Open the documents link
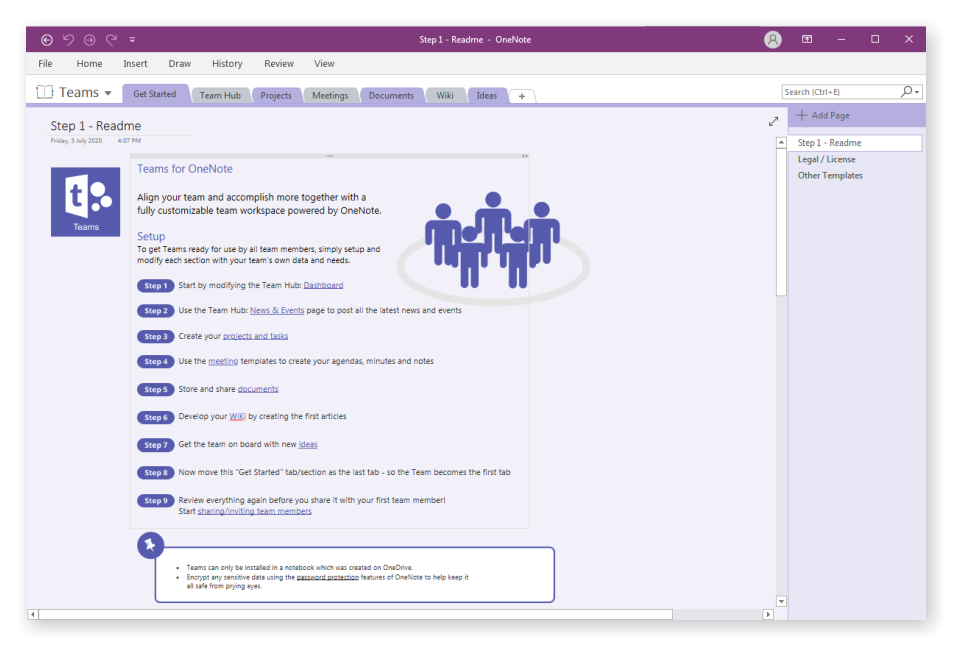 (x=258, y=389)
